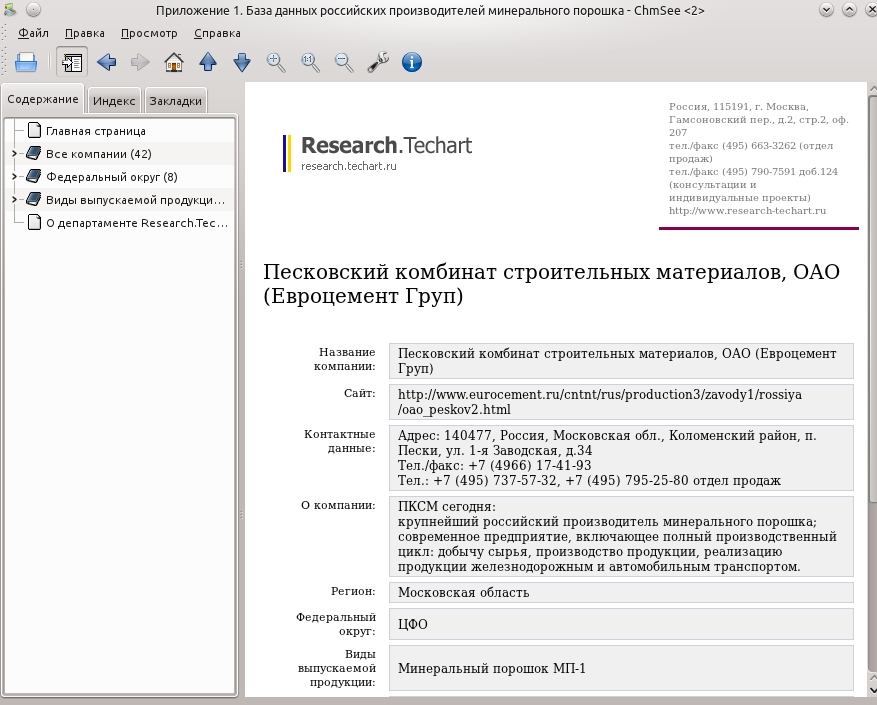Open the Правка menu
This screenshot has width=877, height=705.
point(84,33)
